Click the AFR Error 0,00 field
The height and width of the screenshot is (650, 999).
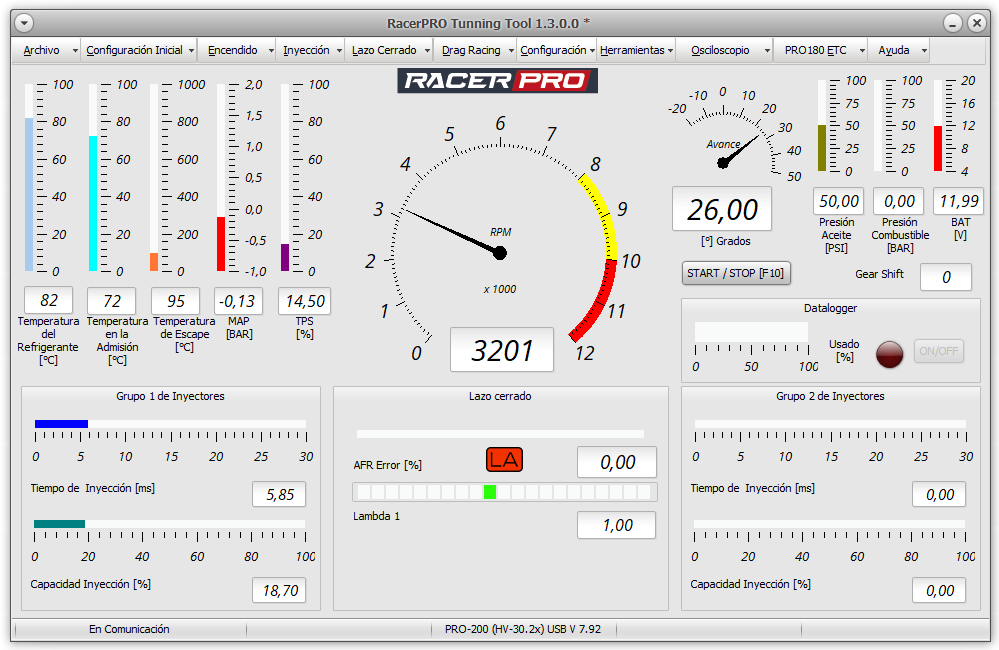617,462
